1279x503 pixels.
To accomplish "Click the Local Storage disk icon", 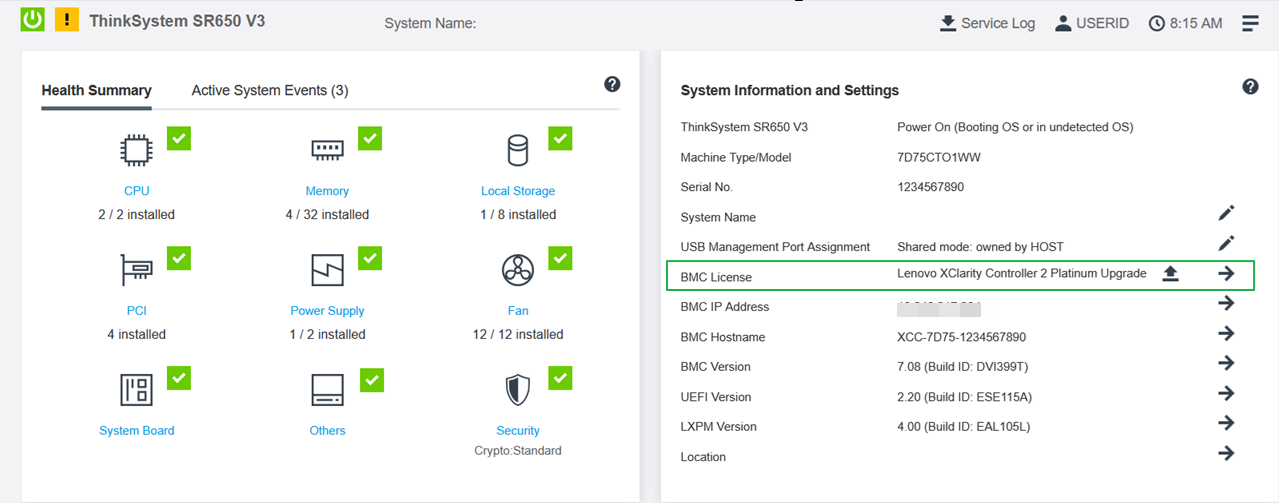I will [x=517, y=150].
